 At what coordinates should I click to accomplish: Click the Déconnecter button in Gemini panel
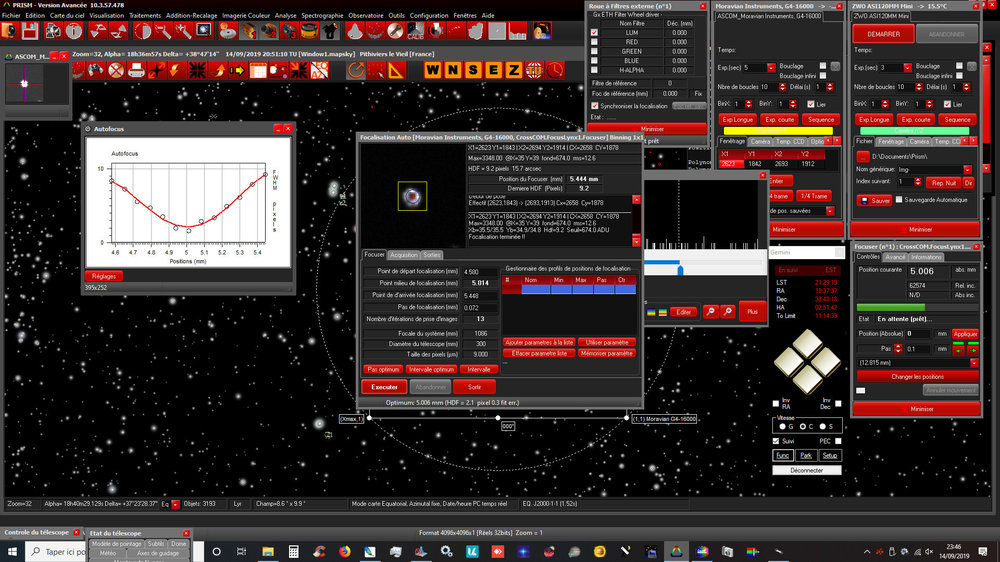(806, 470)
